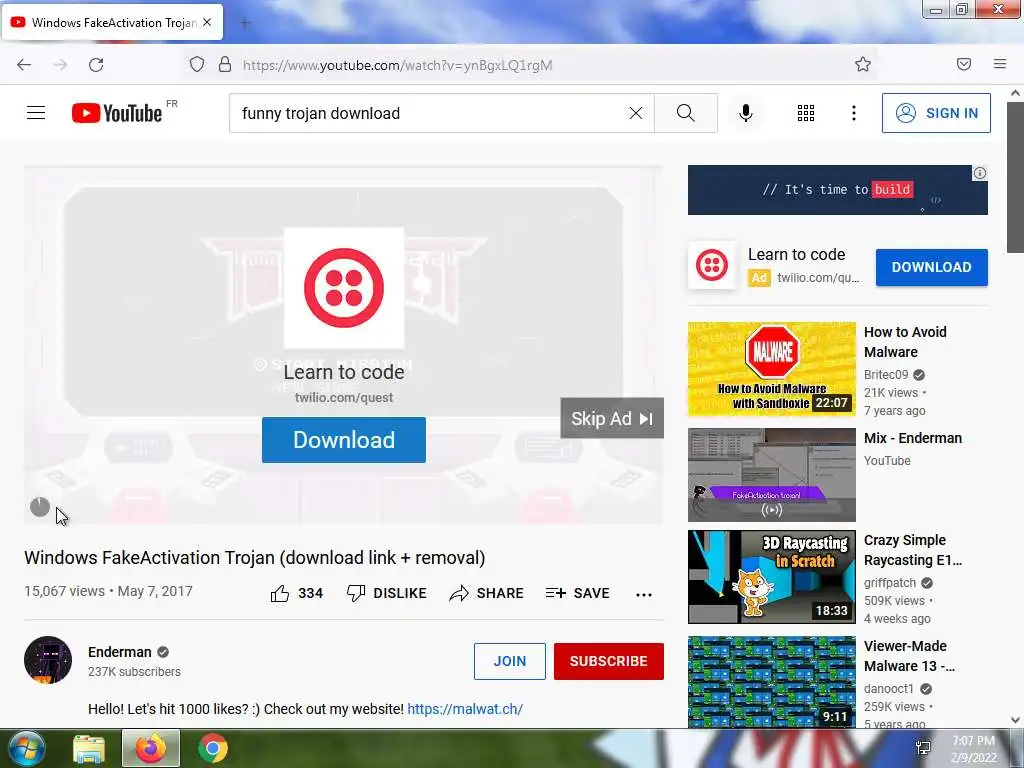The image size is (1024, 768).
Task: Open the Mix - Enderman playlist thumbnail
Action: click(771, 475)
